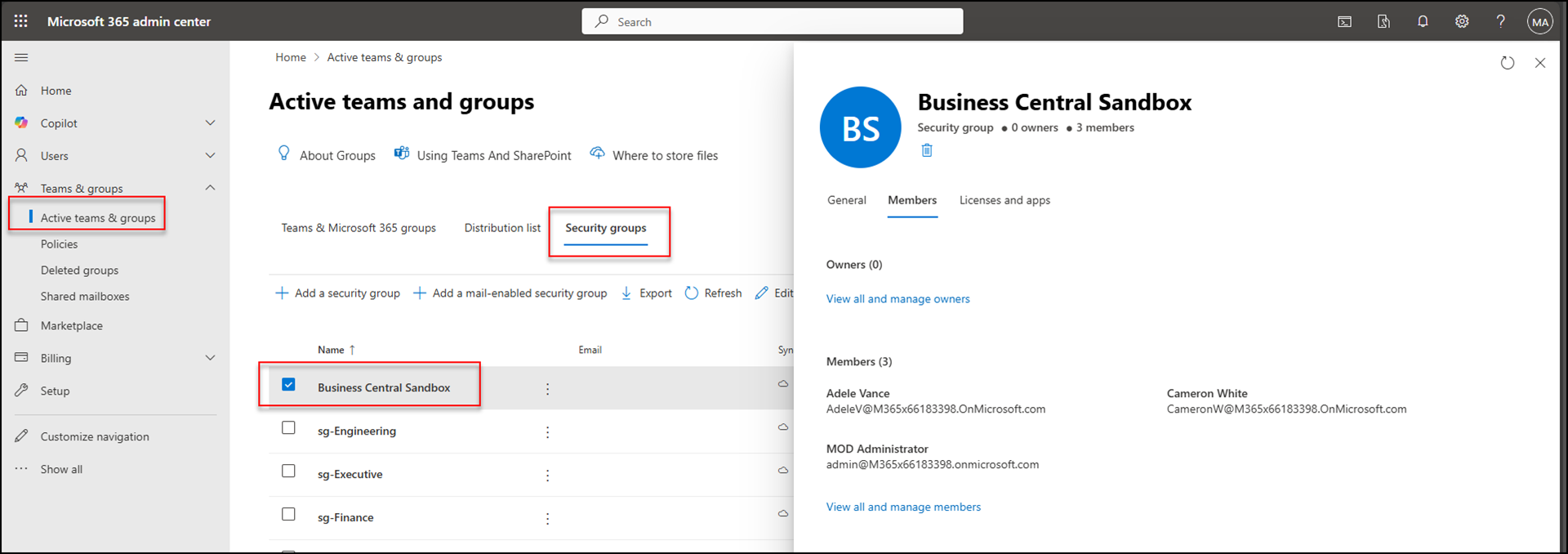The image size is (1568, 554).
Task: Open the app launcher waffle icon
Action: tap(21, 21)
